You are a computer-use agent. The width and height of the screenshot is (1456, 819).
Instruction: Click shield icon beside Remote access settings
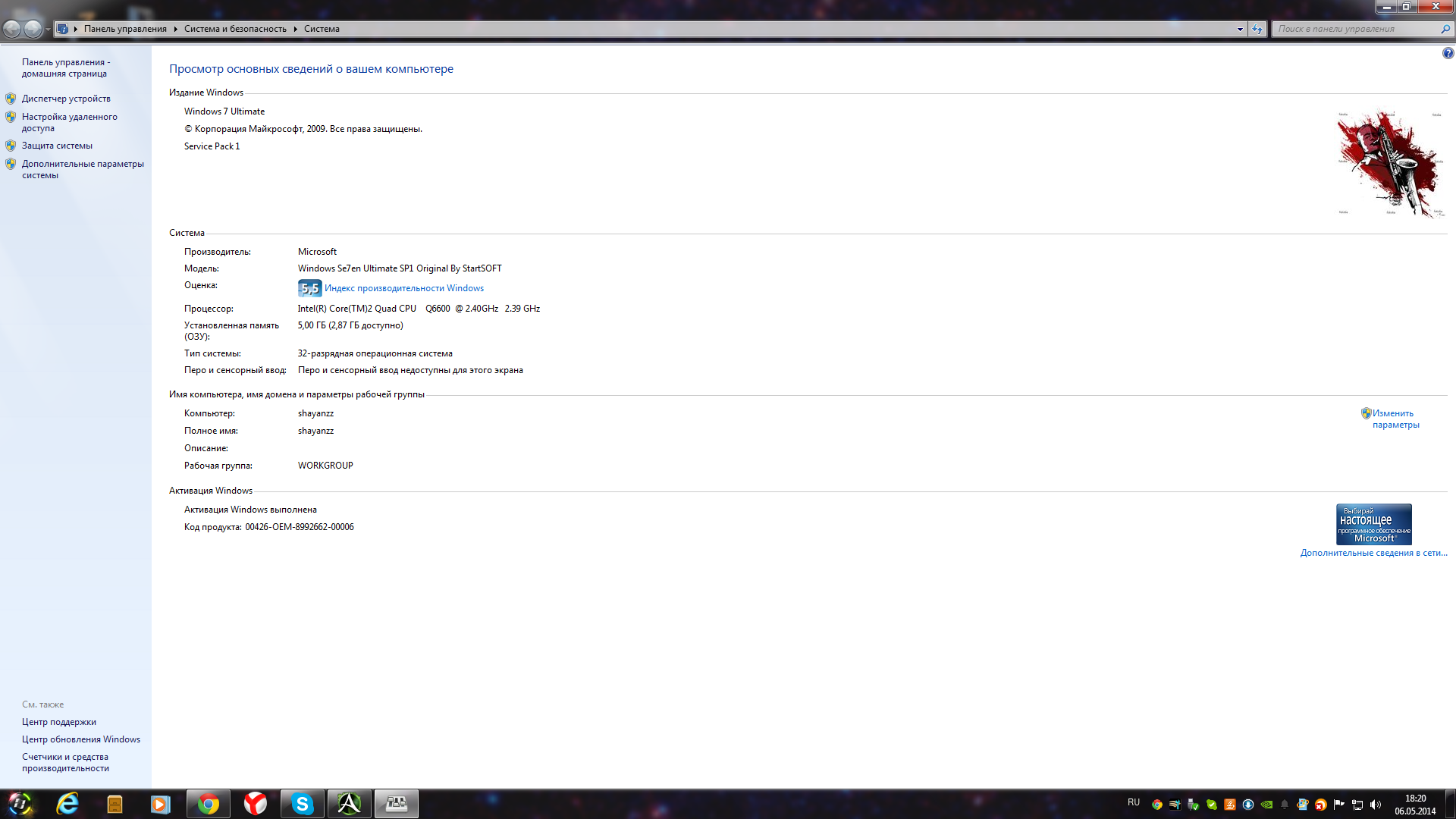11,117
